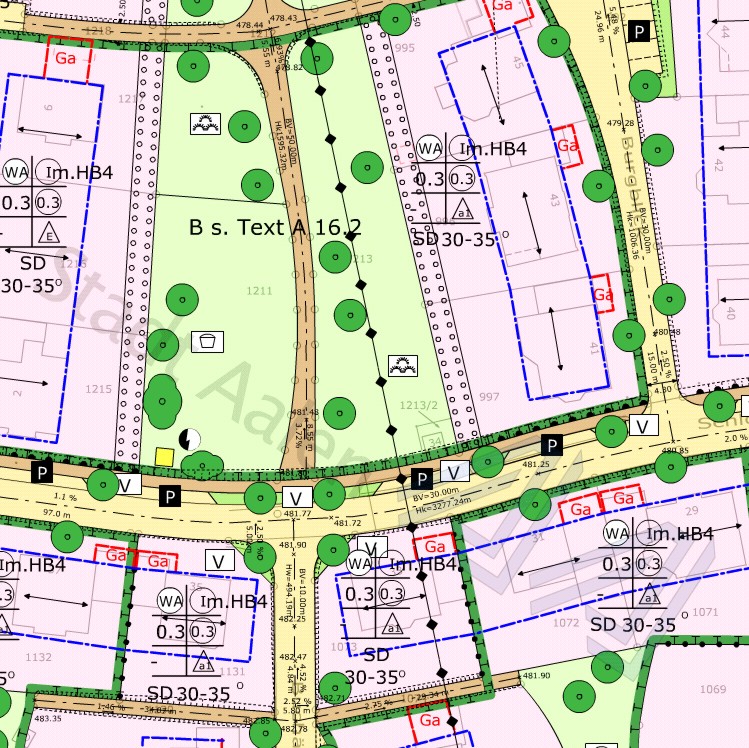Select the parking P symbol near elevation 481.25
This screenshot has width=749, height=748.
pos(550,444)
